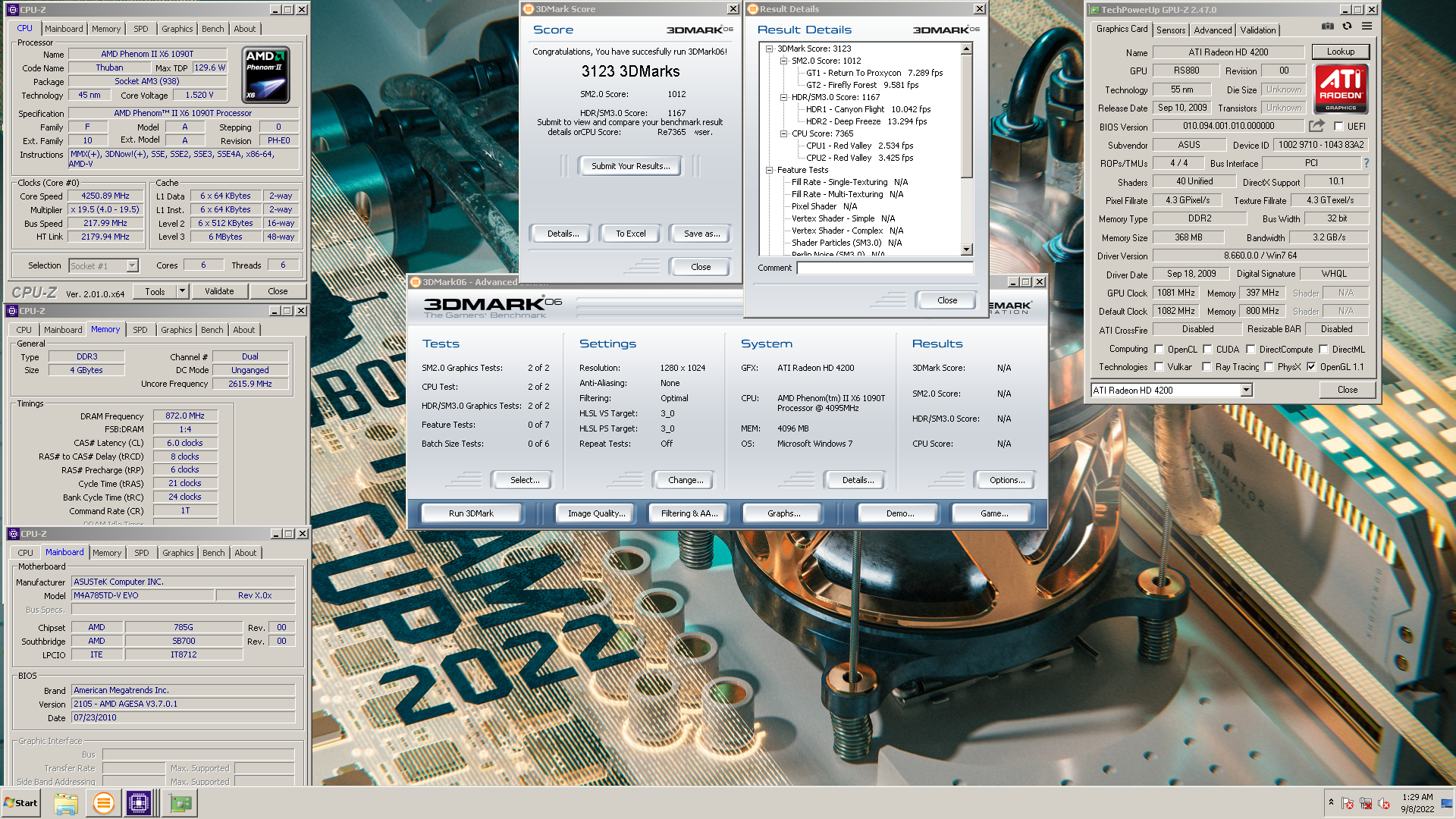Click the Lookup button in GPU-Z

coord(1341,52)
